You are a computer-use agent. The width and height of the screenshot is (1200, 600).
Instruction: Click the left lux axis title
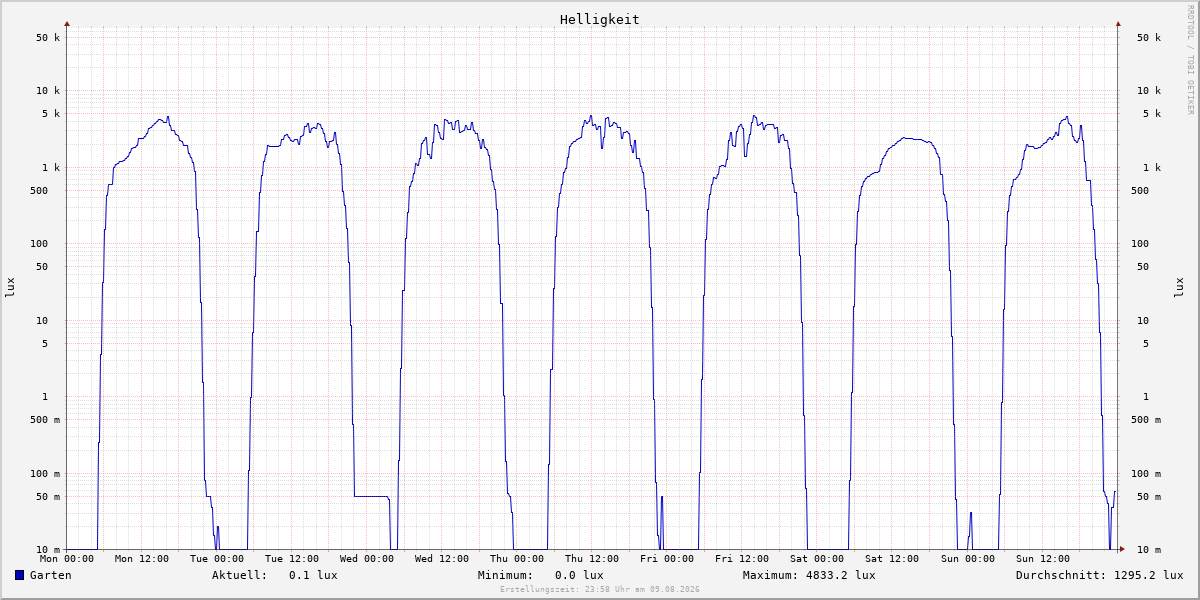(x=10, y=287)
